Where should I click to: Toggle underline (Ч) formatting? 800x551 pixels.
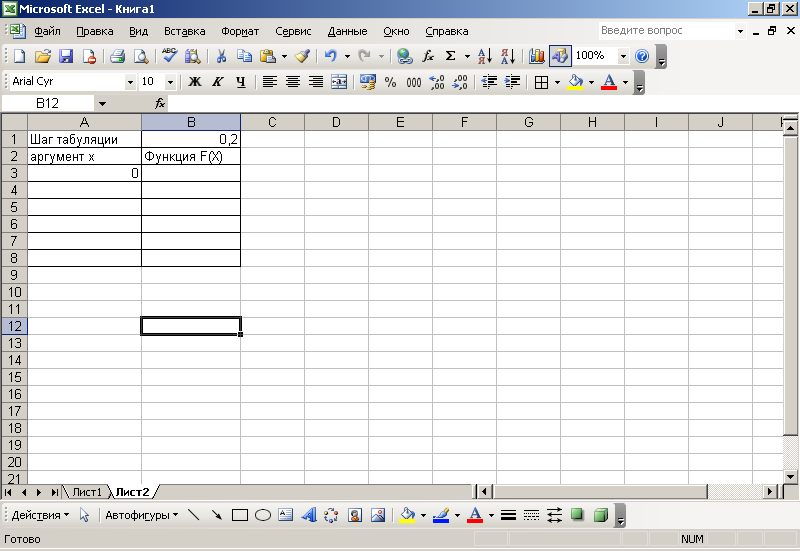pyautogui.click(x=241, y=82)
